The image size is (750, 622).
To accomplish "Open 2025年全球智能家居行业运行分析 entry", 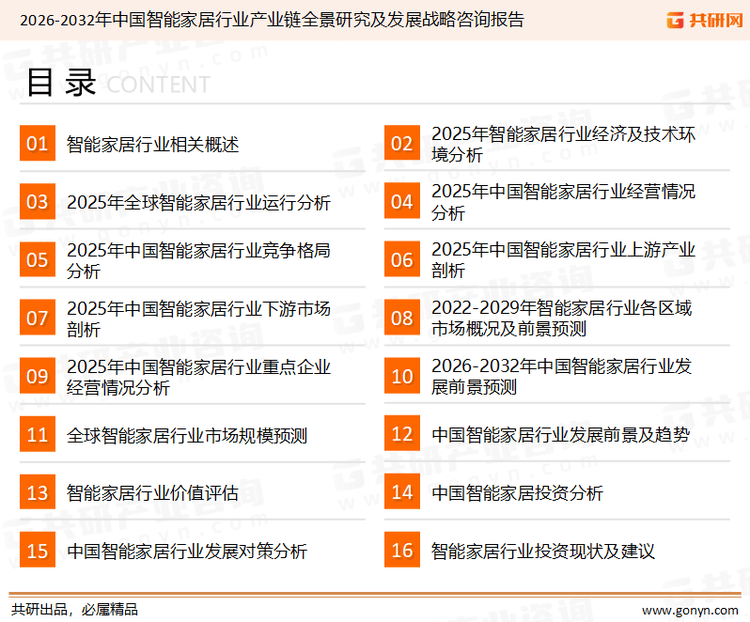I will tap(198, 203).
